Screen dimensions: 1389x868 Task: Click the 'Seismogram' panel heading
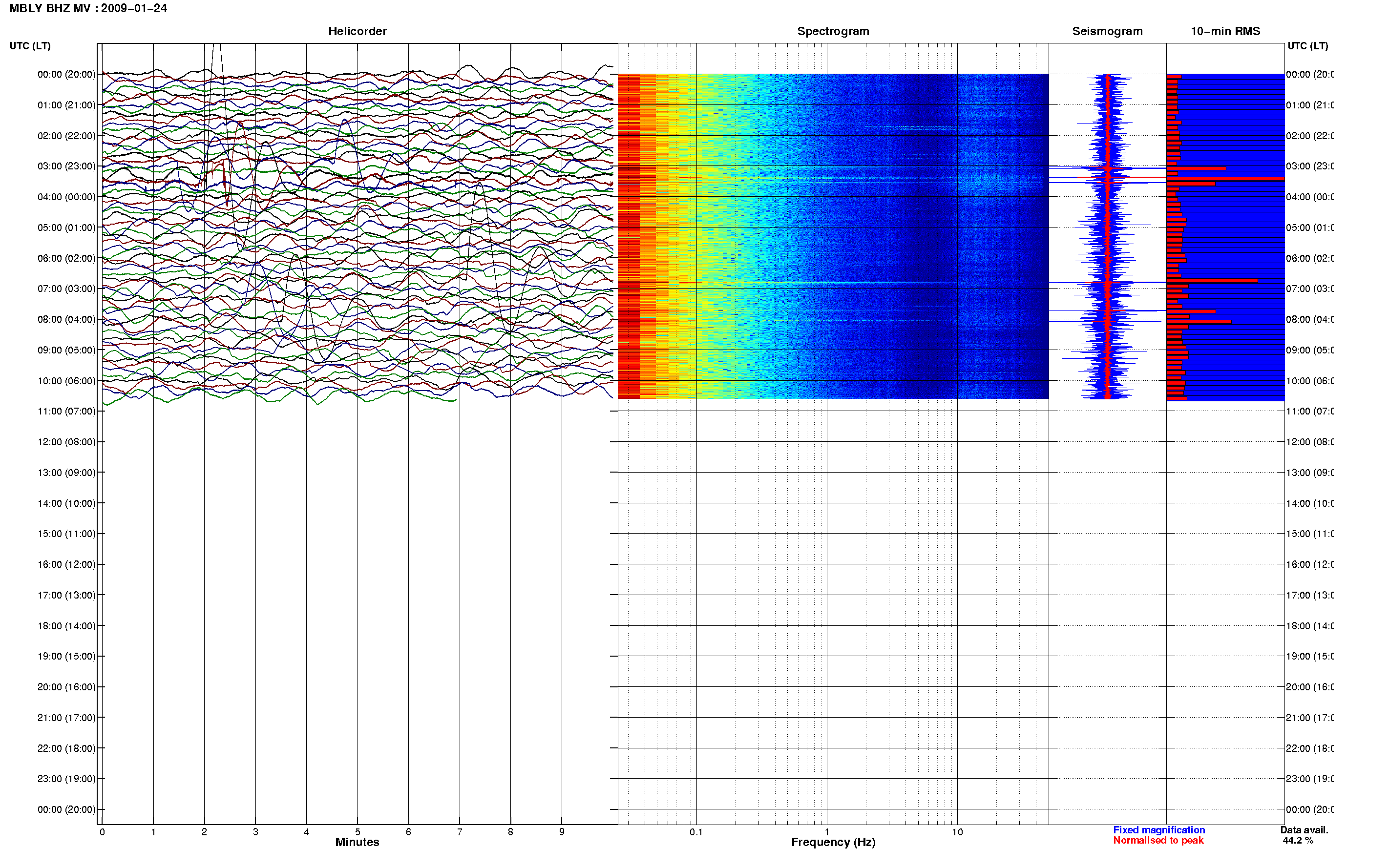1107,31
